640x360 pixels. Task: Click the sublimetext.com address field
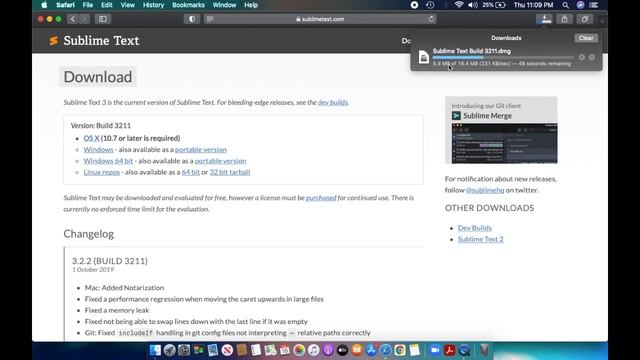point(320,19)
